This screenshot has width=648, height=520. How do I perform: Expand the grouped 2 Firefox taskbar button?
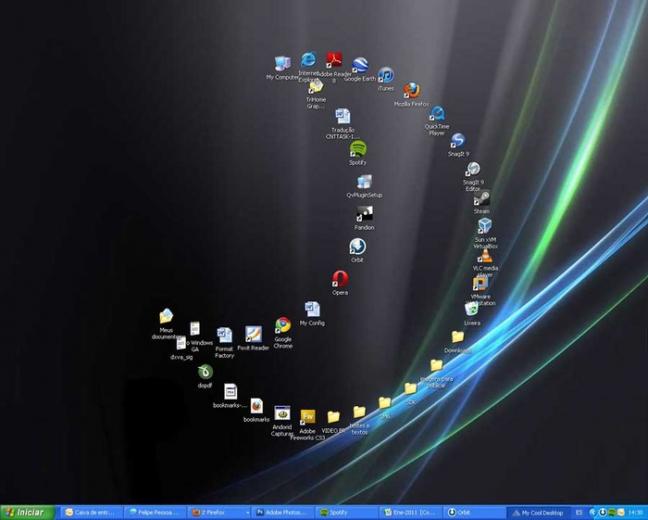[220, 513]
